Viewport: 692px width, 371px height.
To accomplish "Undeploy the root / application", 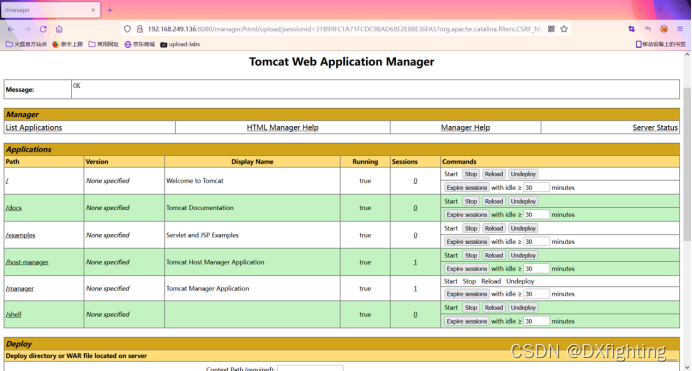I will 523,174.
